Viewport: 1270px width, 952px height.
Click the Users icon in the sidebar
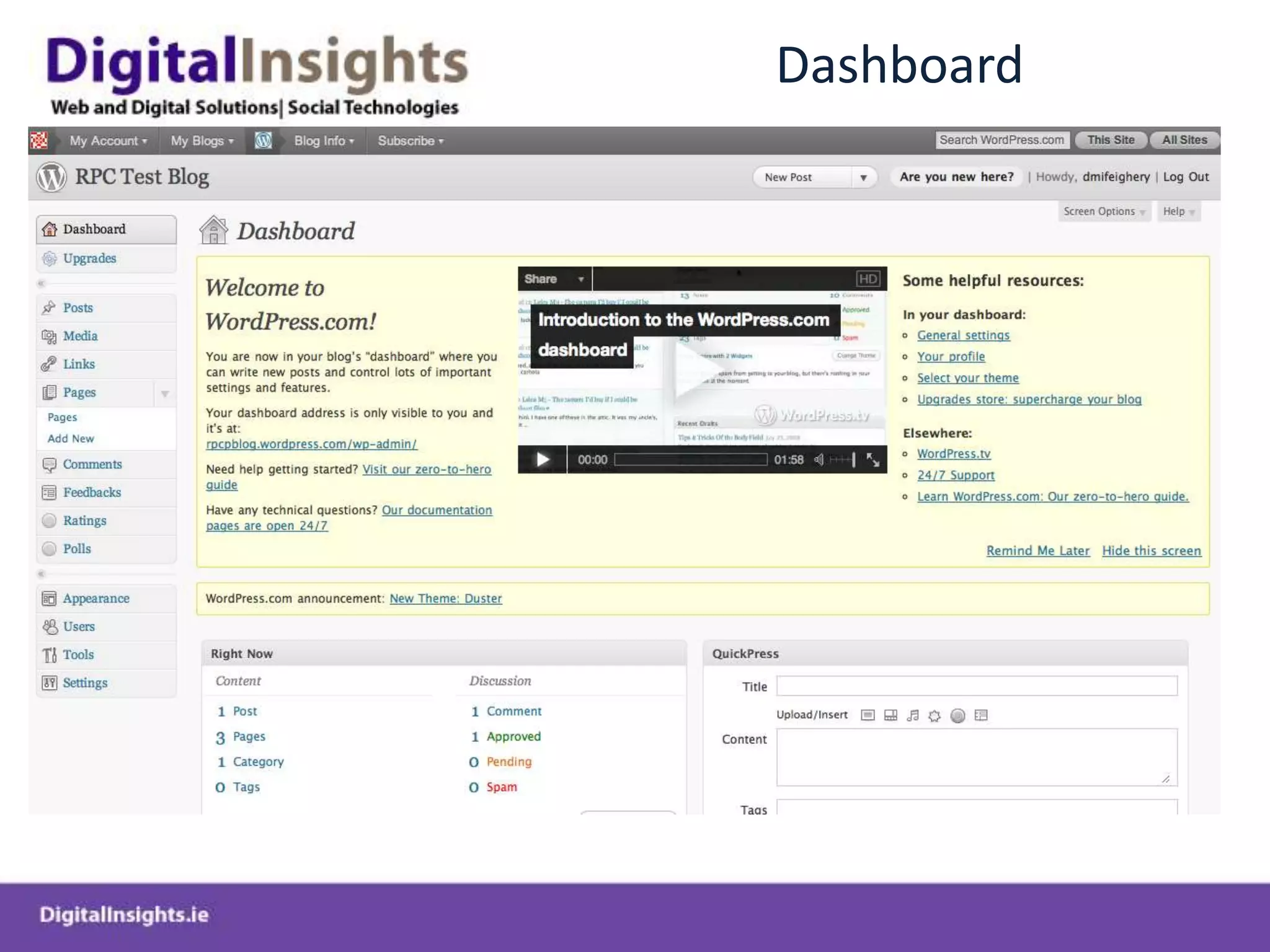pyautogui.click(x=50, y=627)
